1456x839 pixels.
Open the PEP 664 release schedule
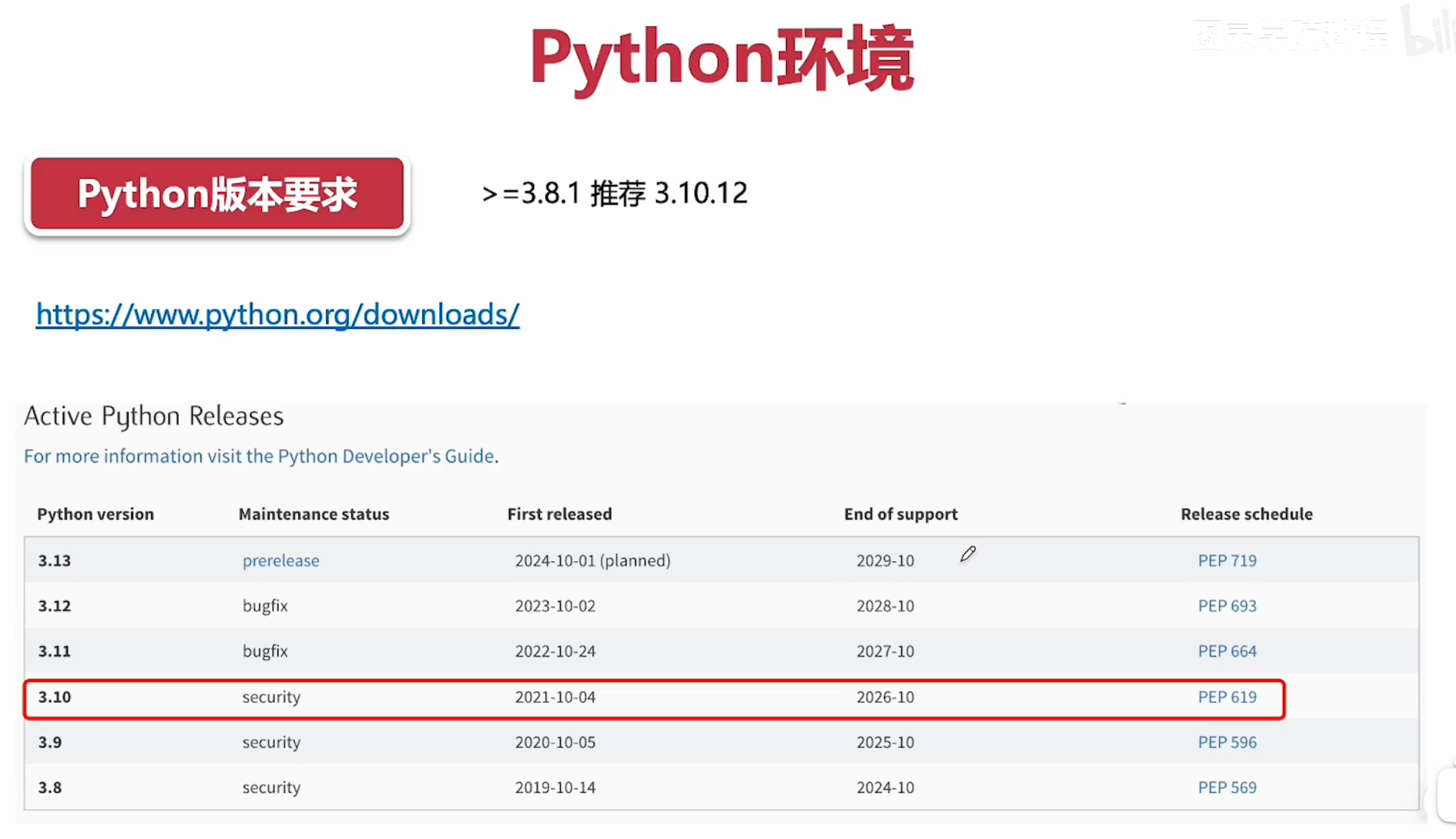(x=1227, y=652)
